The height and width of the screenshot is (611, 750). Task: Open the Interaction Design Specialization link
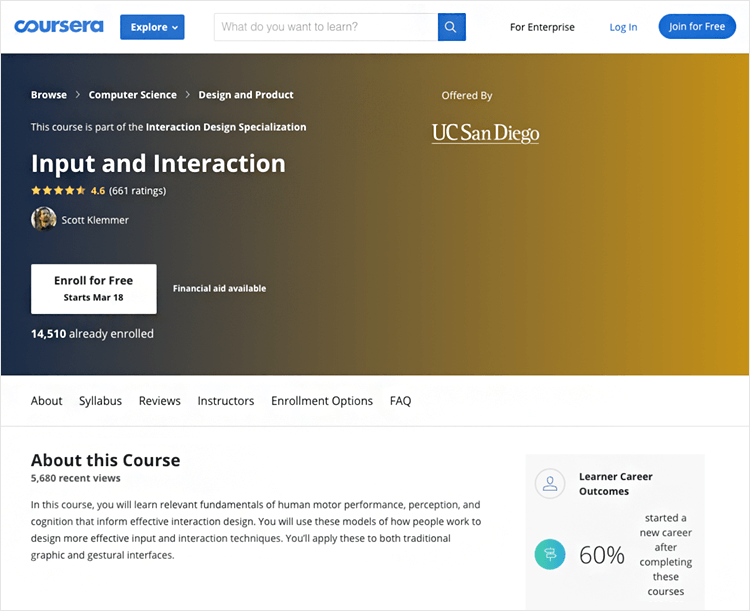[x=226, y=127]
